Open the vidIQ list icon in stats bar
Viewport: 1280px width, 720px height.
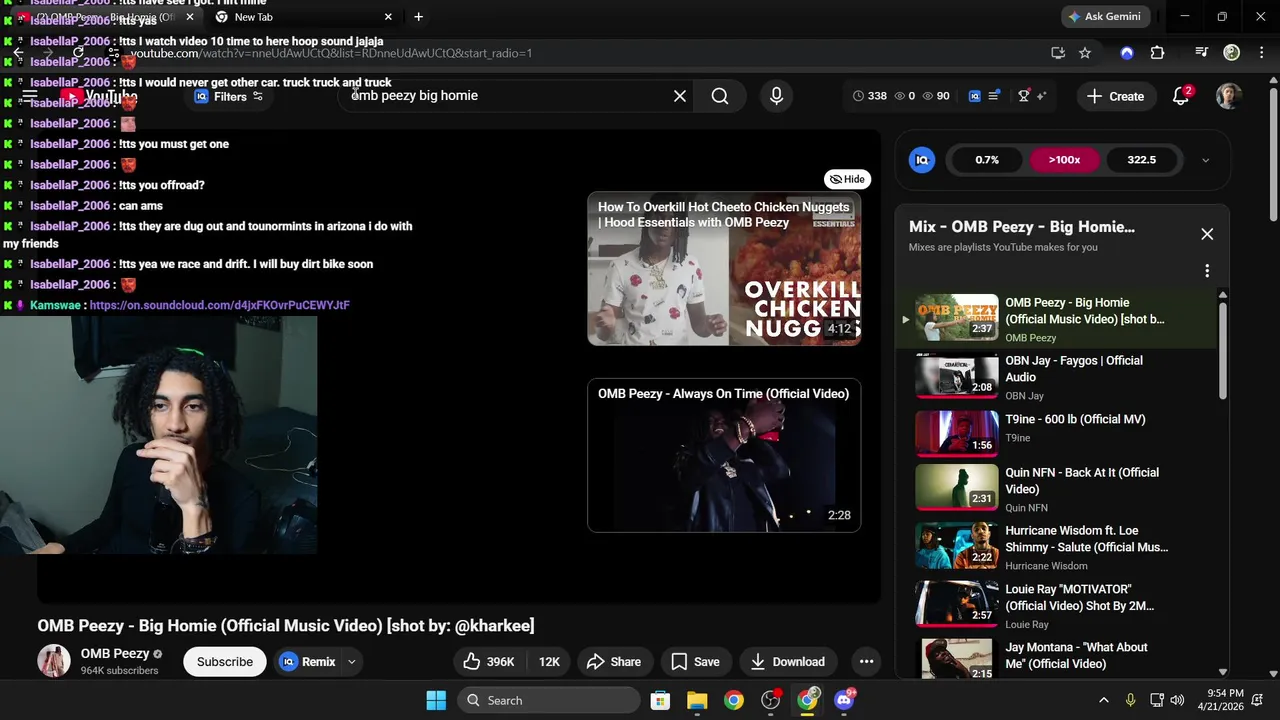coord(994,96)
